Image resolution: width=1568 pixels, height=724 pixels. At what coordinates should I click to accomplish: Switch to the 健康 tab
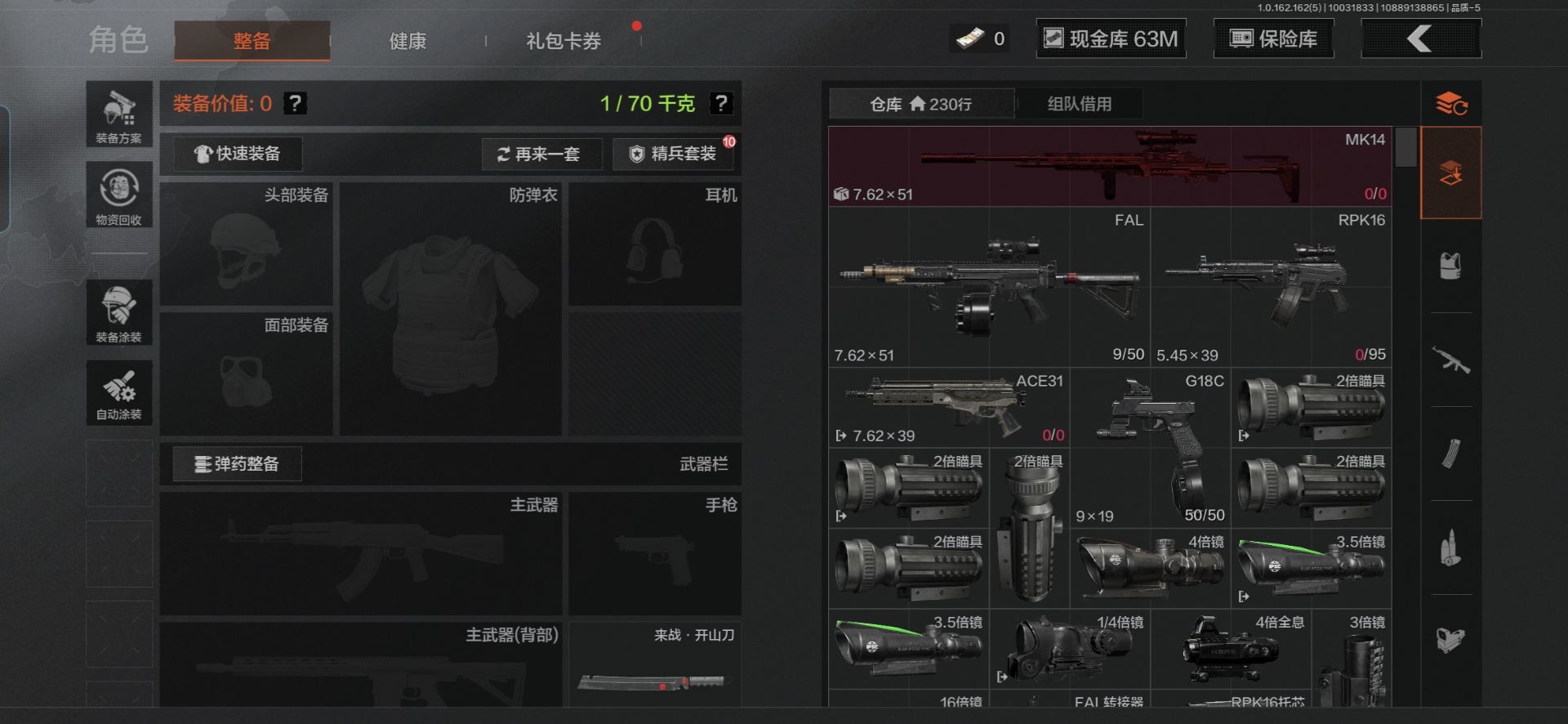(x=408, y=41)
